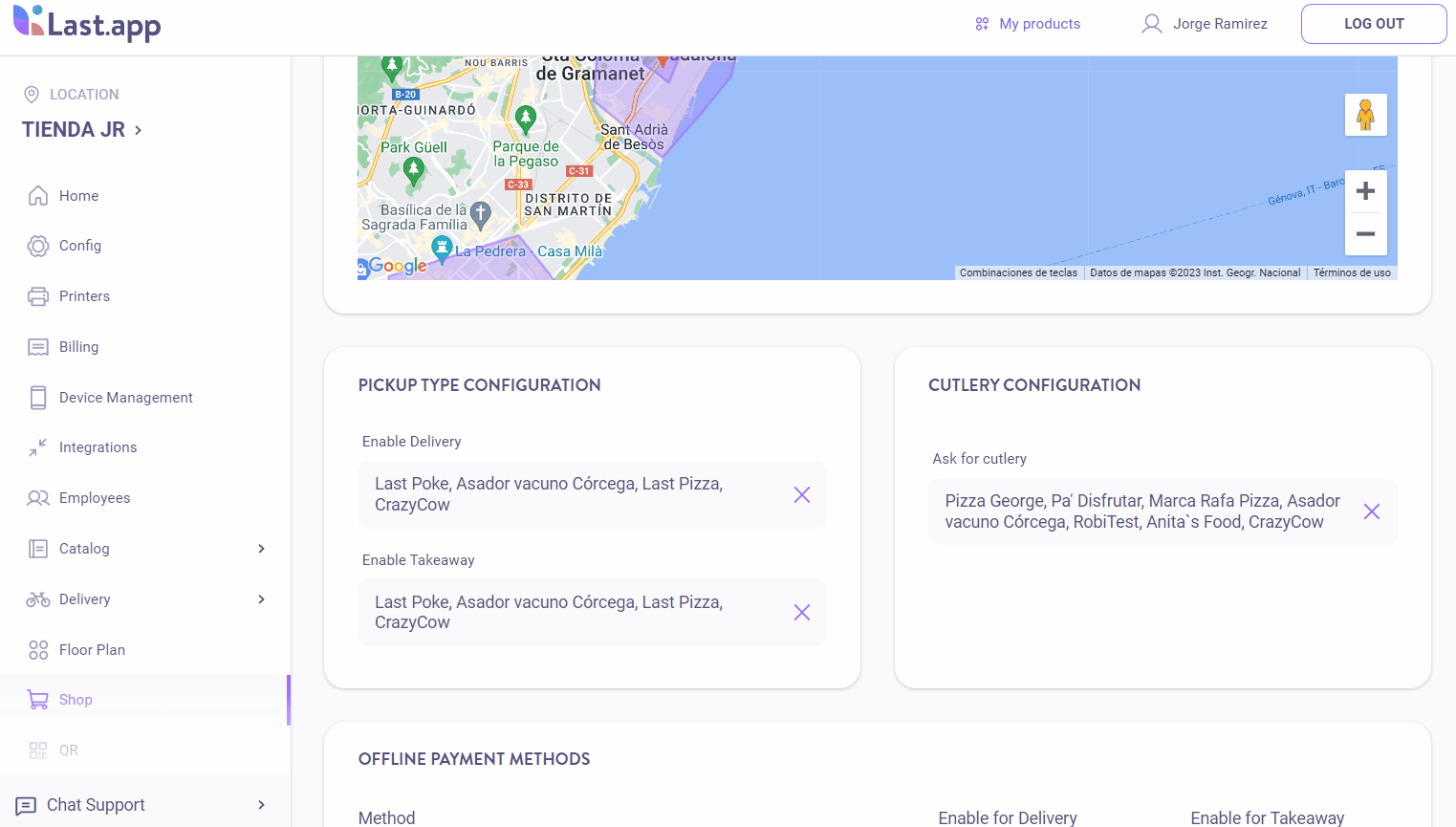Expand the Catalog submenu

pyautogui.click(x=261, y=549)
